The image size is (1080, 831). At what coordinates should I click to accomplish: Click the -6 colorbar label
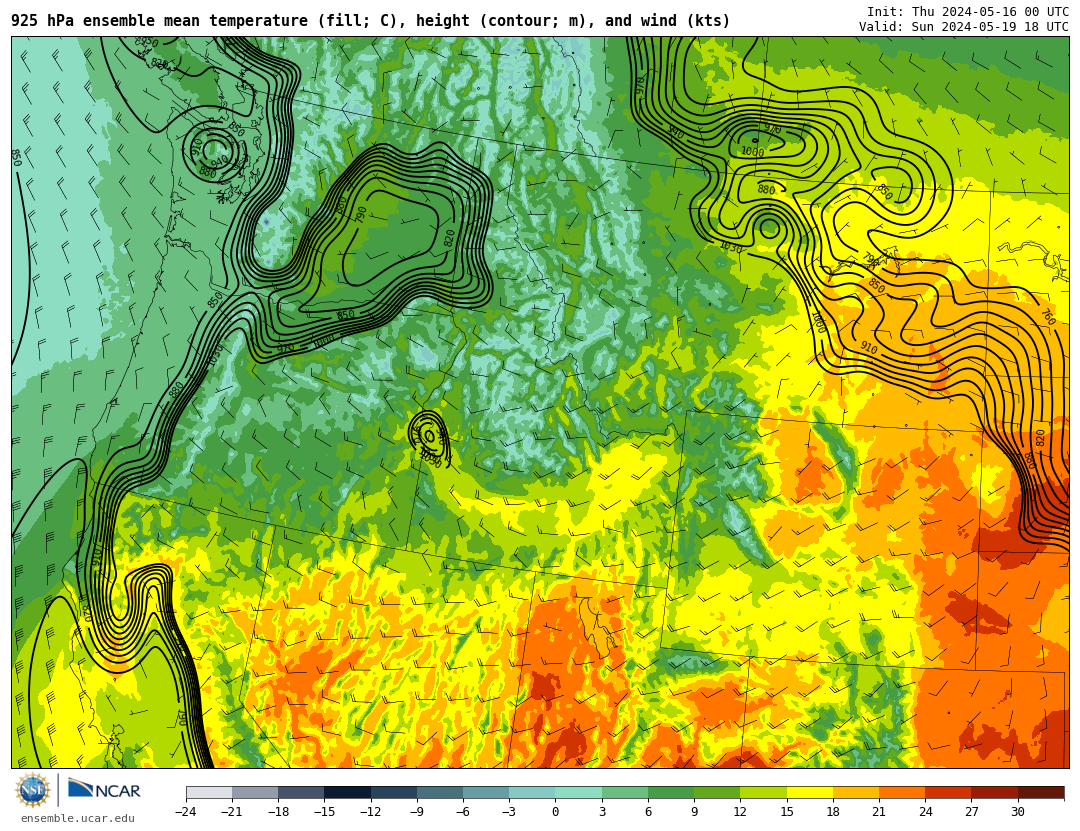(x=463, y=812)
